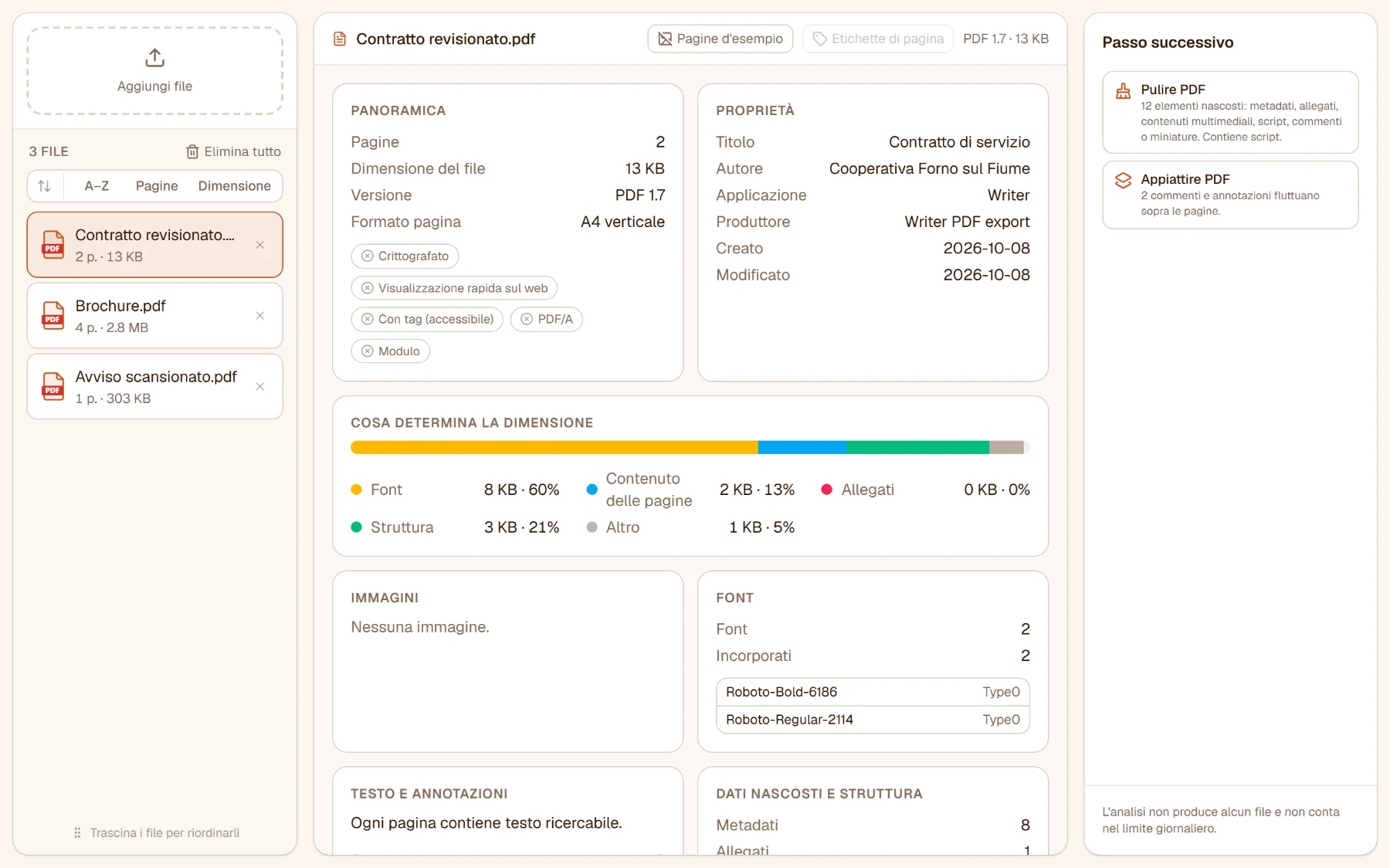Click PDF icon of Brochure.pdf
Image resolution: width=1390 pixels, height=868 pixels.
tap(53, 316)
